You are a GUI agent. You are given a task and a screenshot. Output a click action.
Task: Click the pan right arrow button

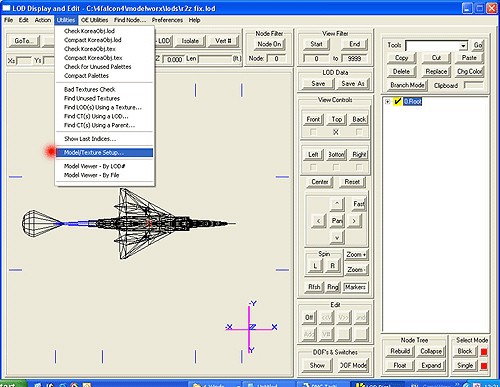354,221
